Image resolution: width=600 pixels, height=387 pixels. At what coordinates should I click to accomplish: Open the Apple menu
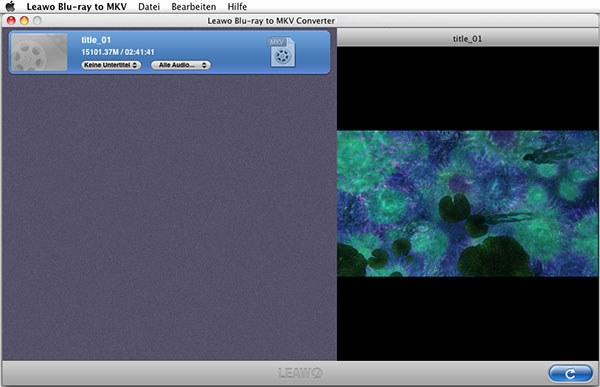tap(10, 7)
